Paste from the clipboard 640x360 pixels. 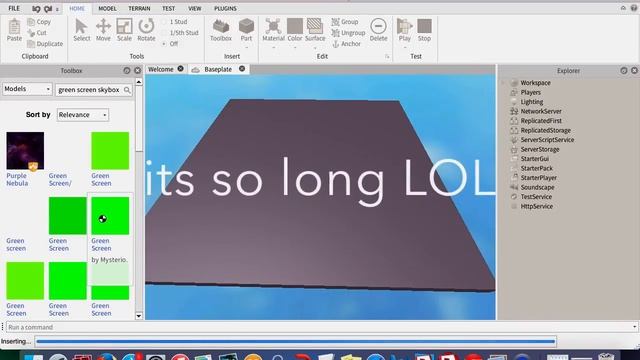click(14, 30)
